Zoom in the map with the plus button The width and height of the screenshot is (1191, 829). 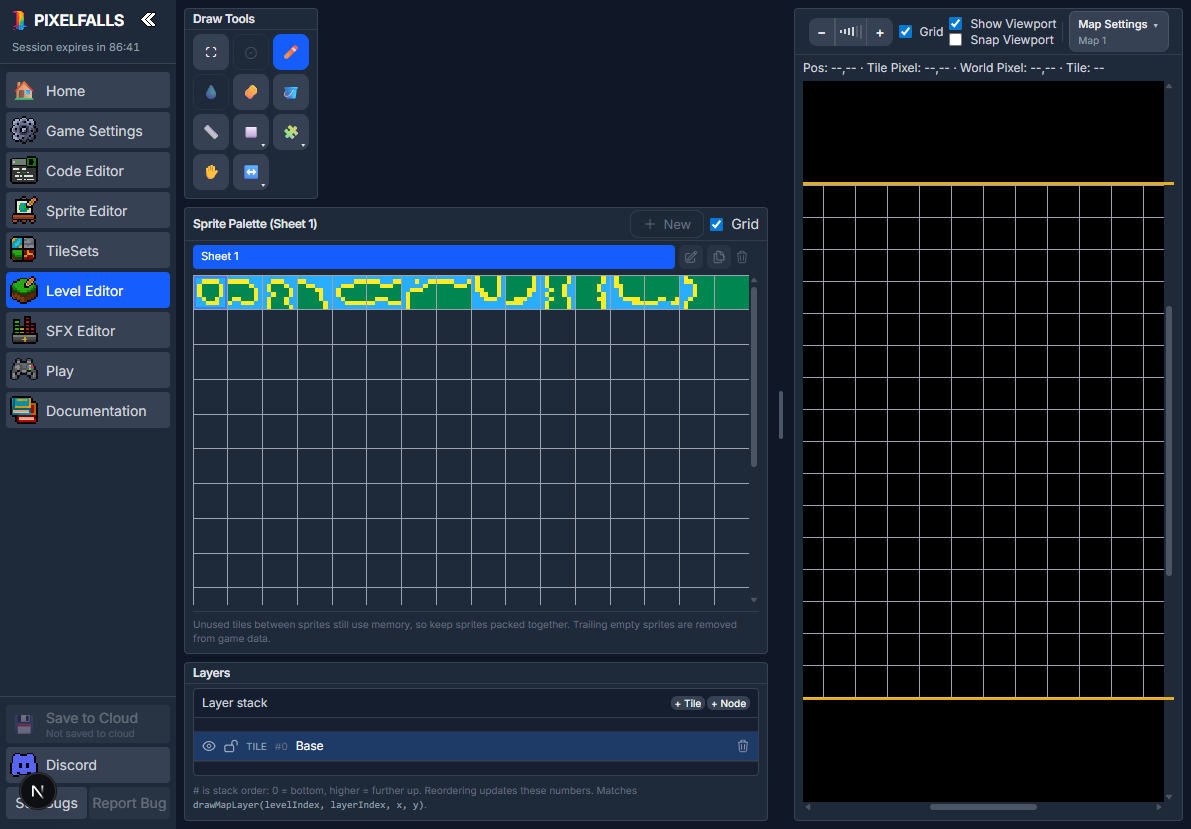(x=880, y=33)
